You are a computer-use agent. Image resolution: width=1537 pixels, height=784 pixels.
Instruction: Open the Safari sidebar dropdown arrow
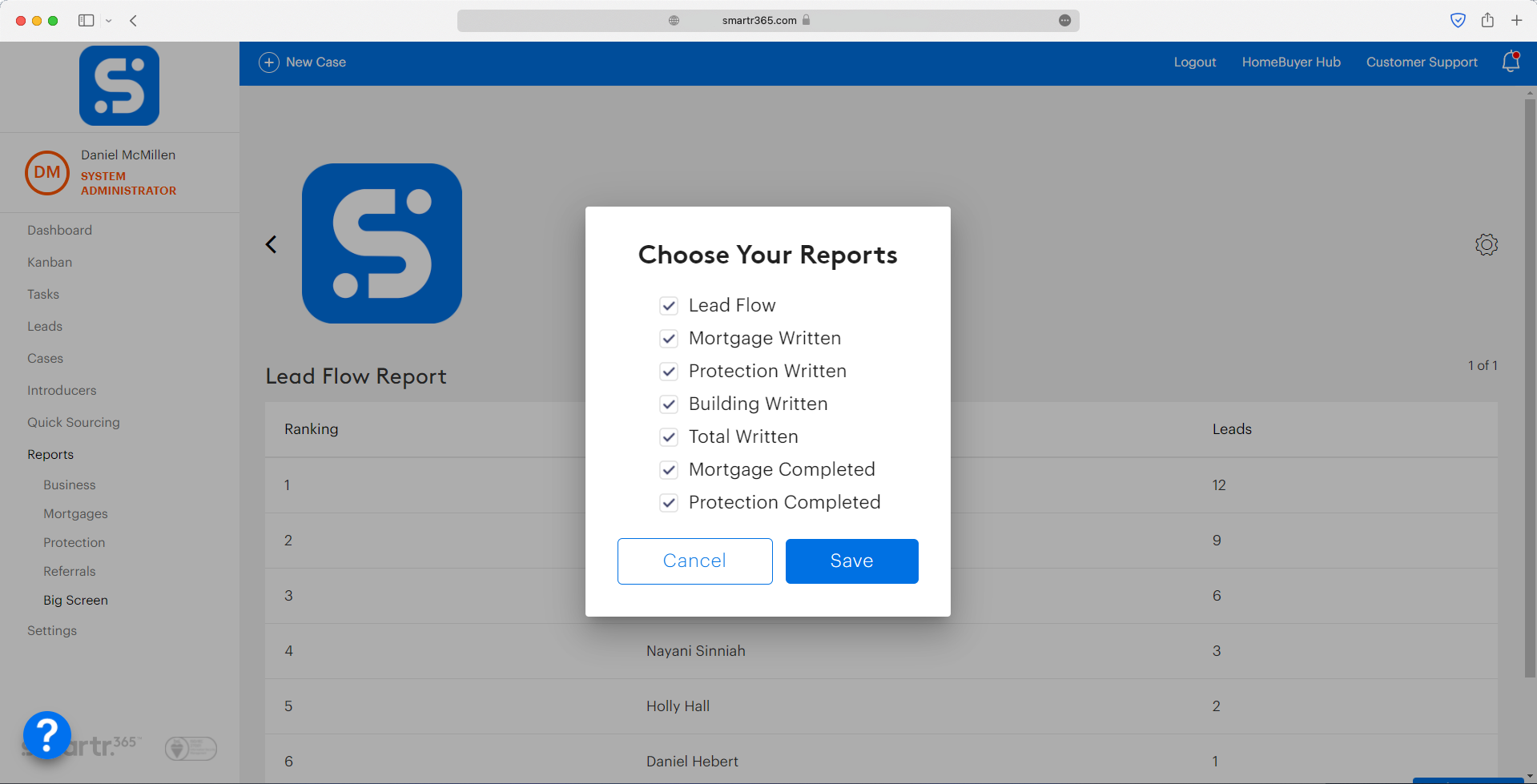(109, 21)
